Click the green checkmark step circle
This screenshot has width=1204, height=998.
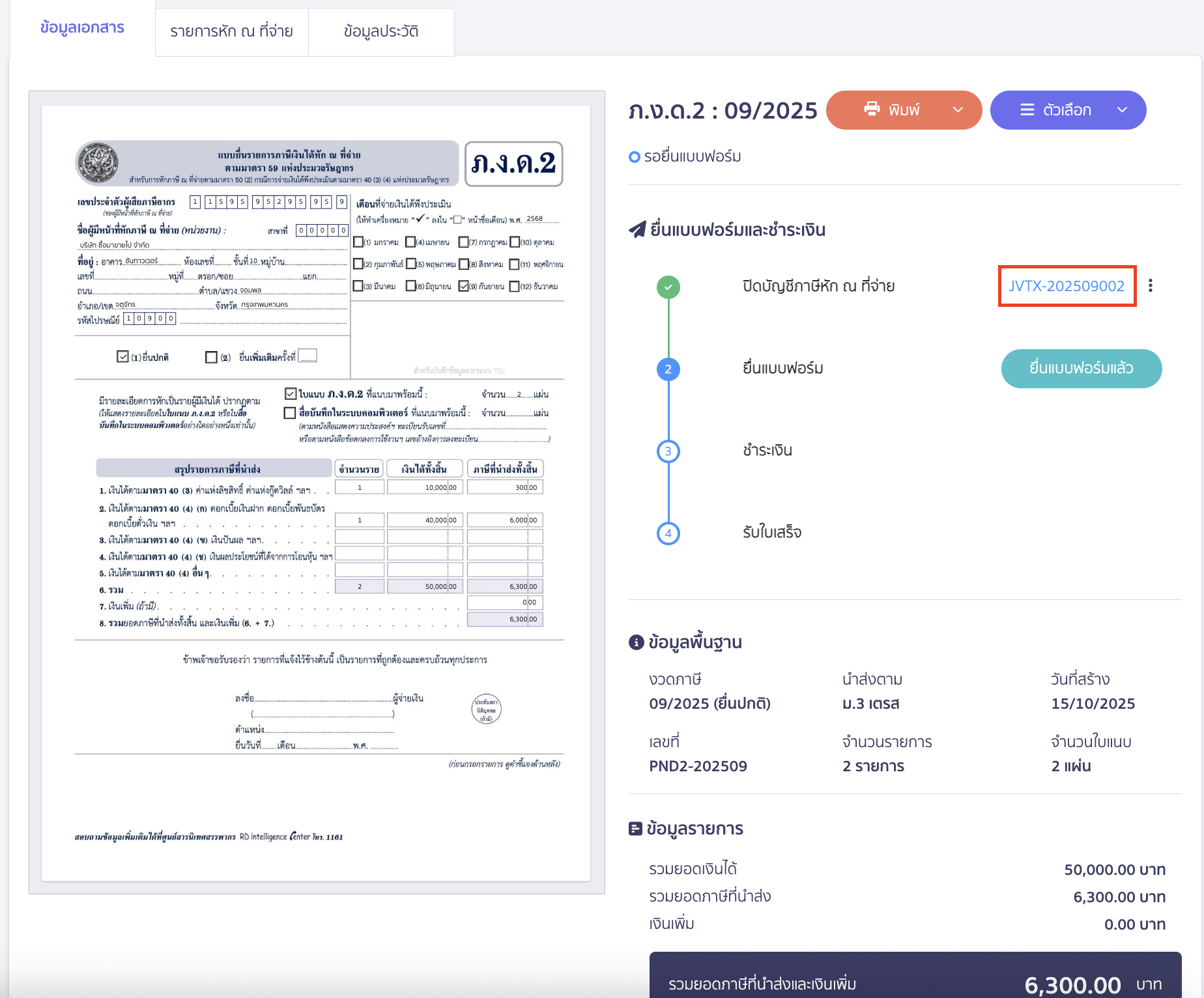(668, 287)
